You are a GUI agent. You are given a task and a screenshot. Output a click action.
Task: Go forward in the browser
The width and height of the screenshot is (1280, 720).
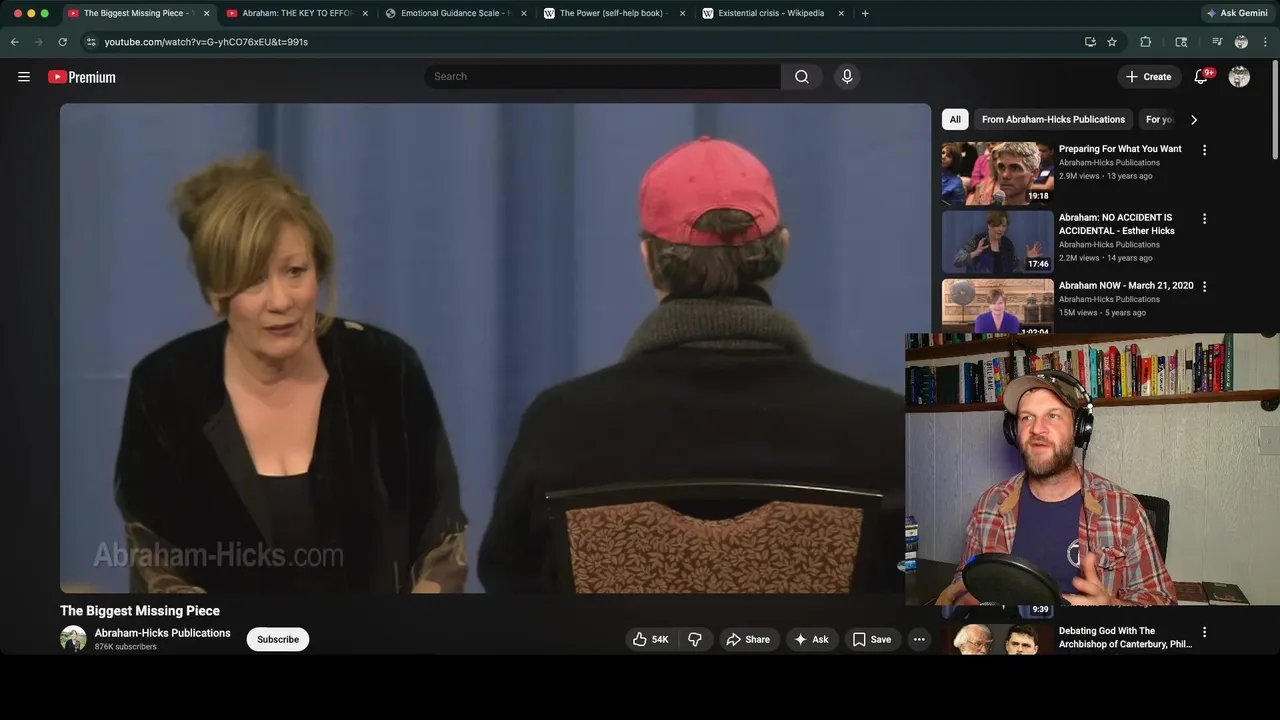(x=39, y=42)
